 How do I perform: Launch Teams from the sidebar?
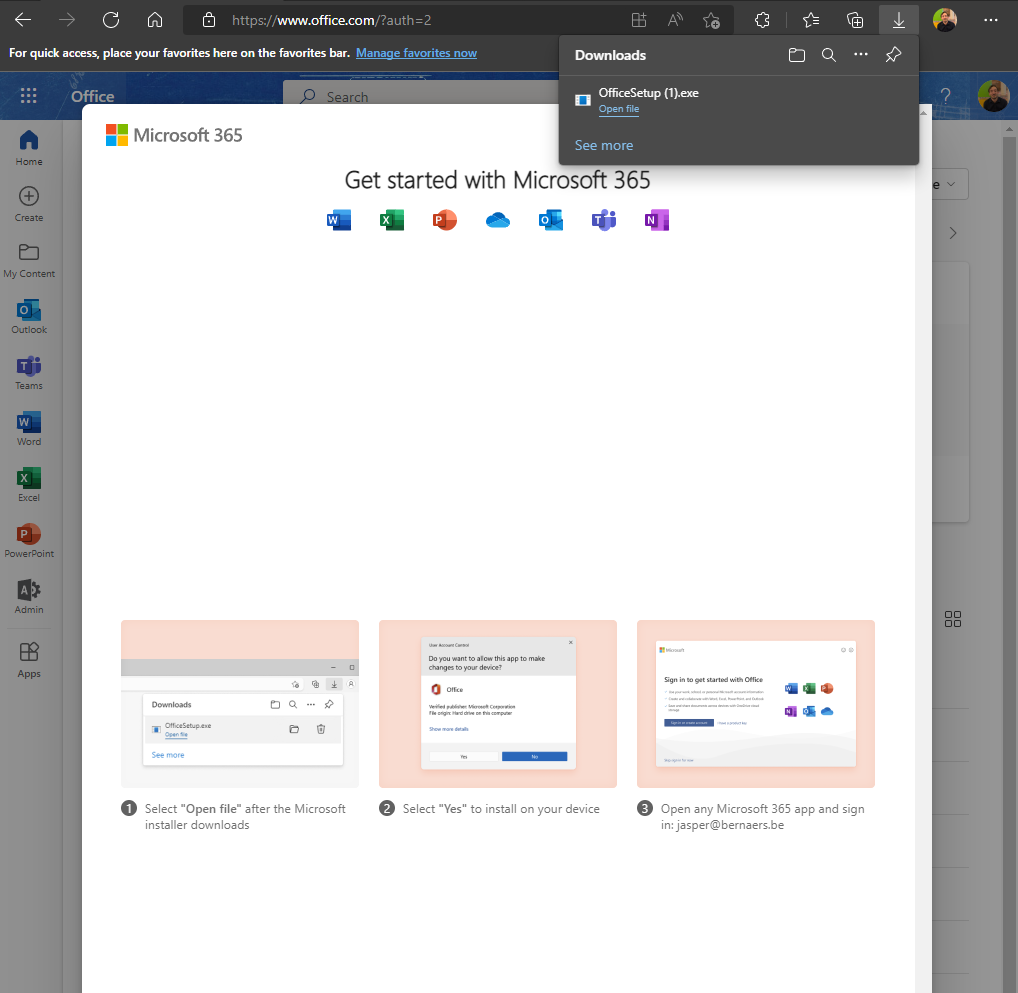pyautogui.click(x=29, y=372)
